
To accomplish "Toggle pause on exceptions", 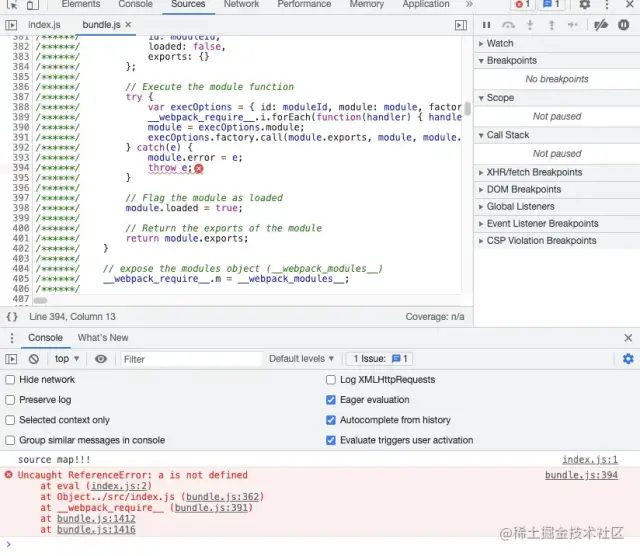I will coord(623,25).
